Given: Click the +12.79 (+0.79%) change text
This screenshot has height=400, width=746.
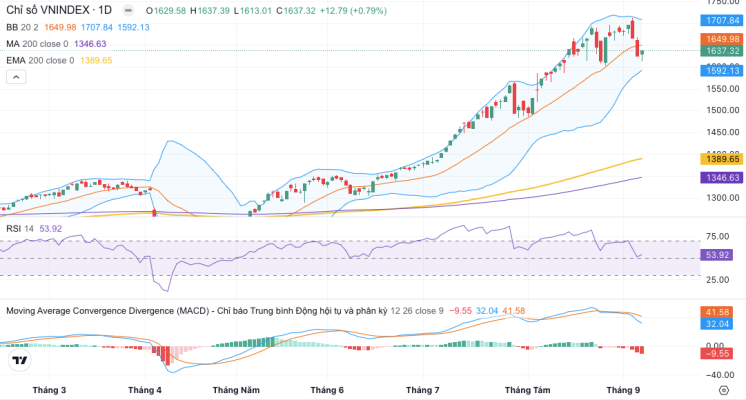Looking at the screenshot, I should coord(353,10).
